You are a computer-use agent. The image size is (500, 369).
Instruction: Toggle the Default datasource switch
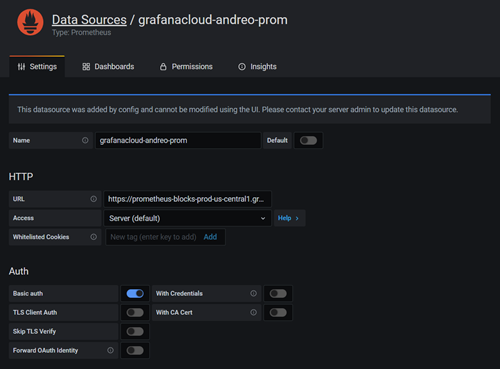(308, 140)
